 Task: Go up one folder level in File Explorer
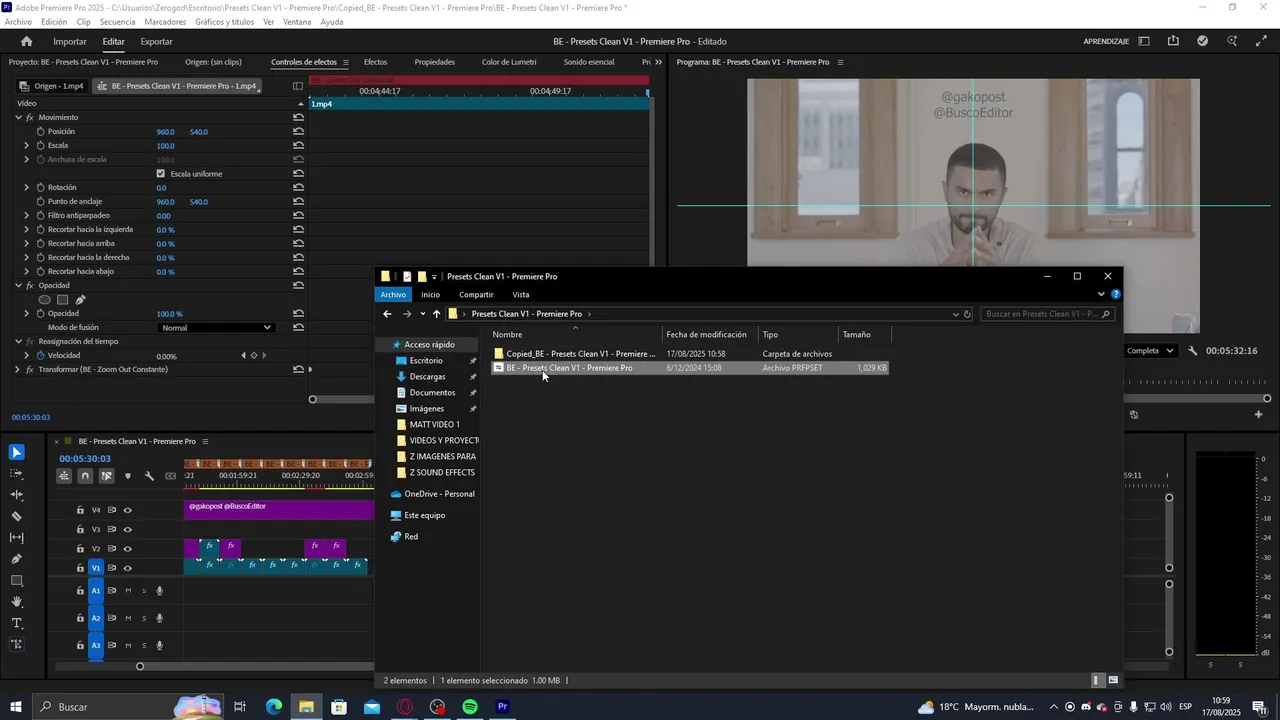(x=436, y=314)
